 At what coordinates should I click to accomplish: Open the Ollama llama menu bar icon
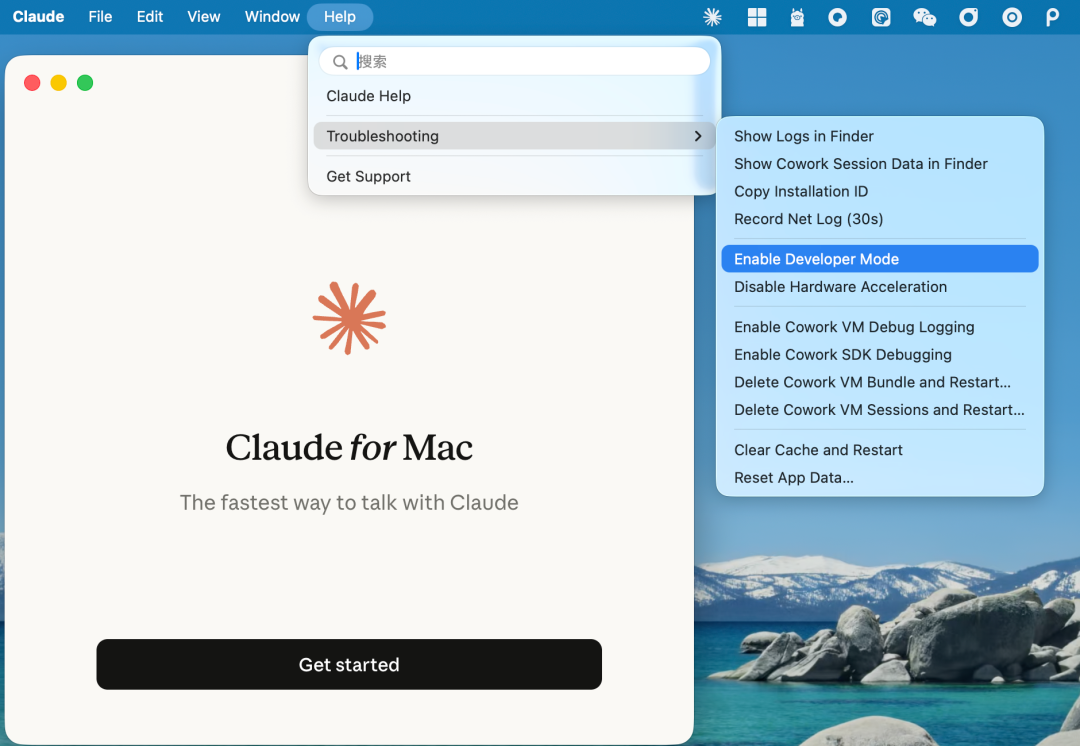797,17
